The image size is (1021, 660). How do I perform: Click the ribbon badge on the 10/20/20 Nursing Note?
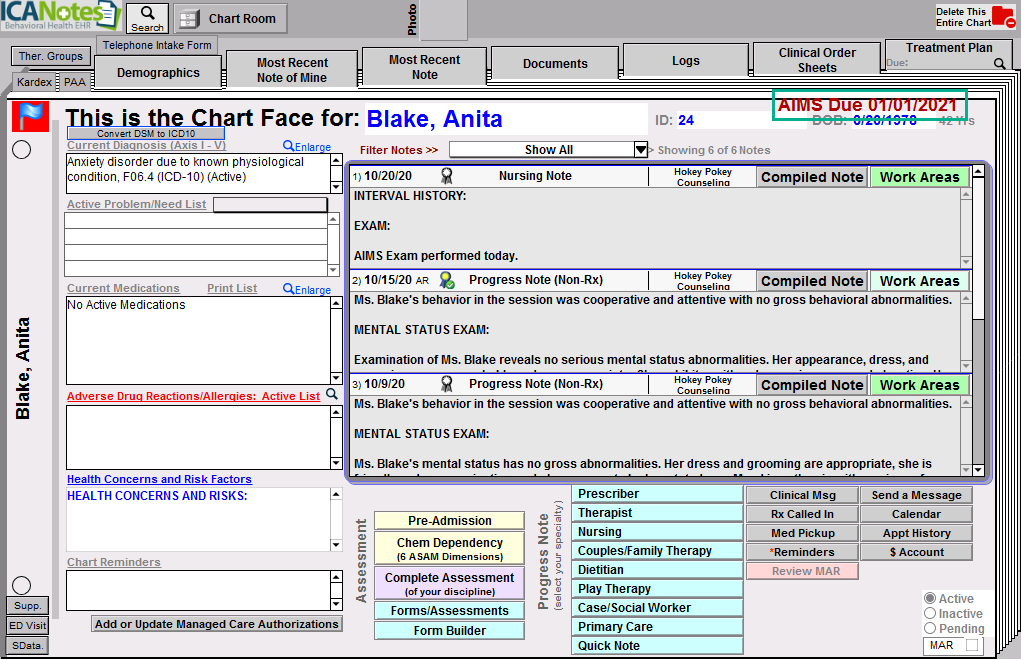click(447, 176)
